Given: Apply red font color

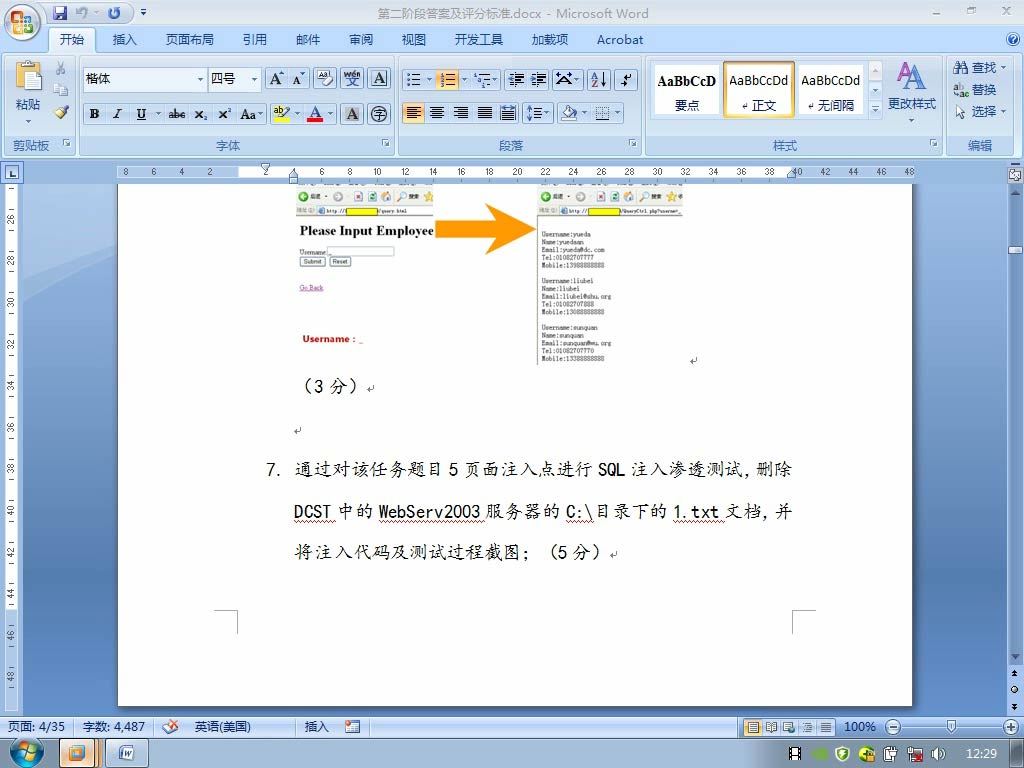Looking at the screenshot, I should 315,114.
